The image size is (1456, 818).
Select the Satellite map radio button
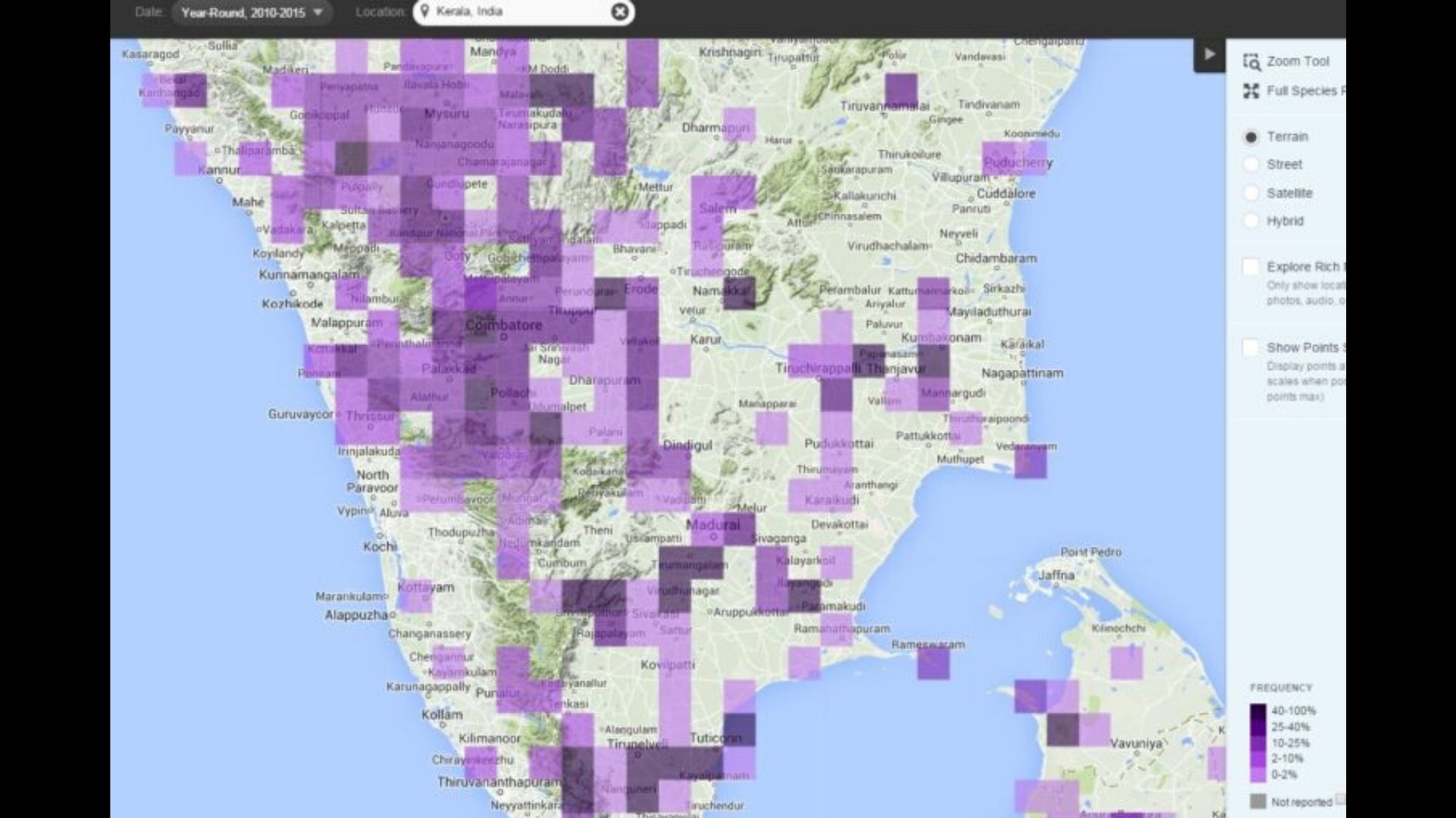click(1251, 193)
